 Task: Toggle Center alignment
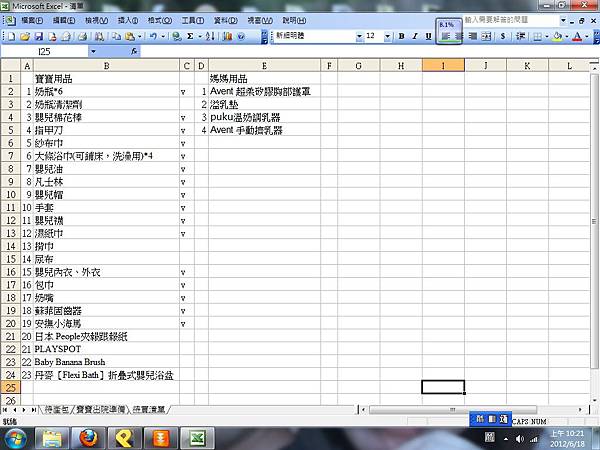[x=459, y=36]
